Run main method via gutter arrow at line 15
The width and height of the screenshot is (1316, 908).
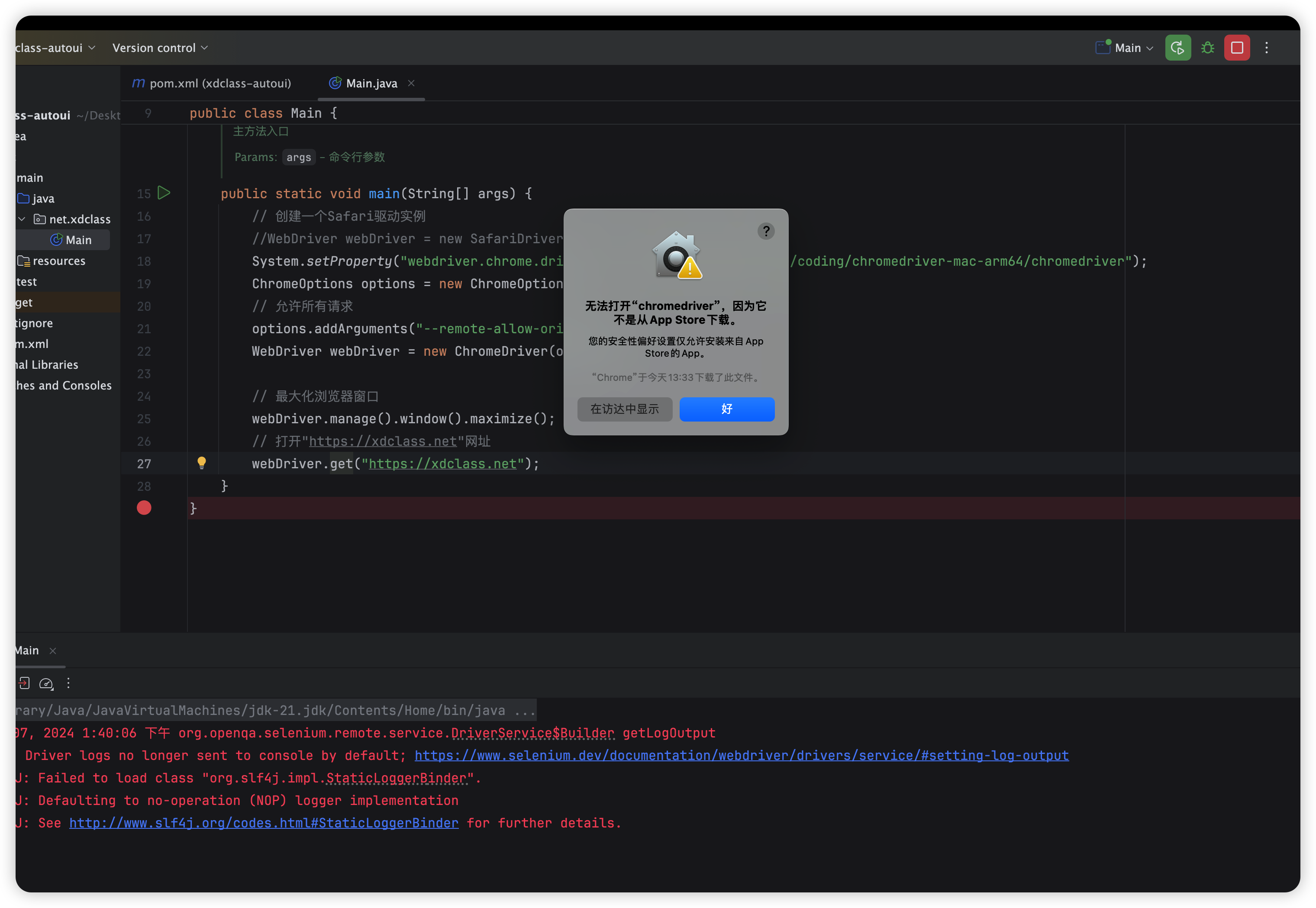[164, 193]
